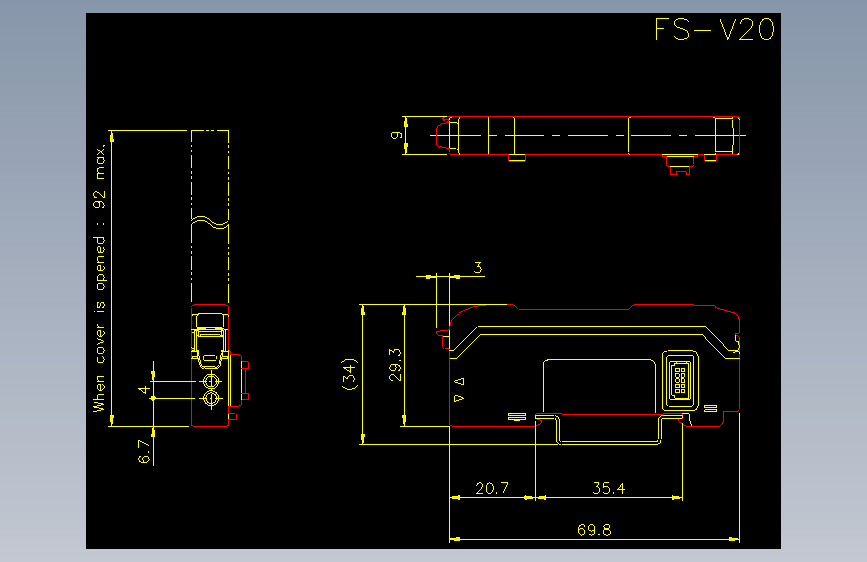Pick the DIN rail mounting bracket outline
867x562 pixels.
(609, 428)
